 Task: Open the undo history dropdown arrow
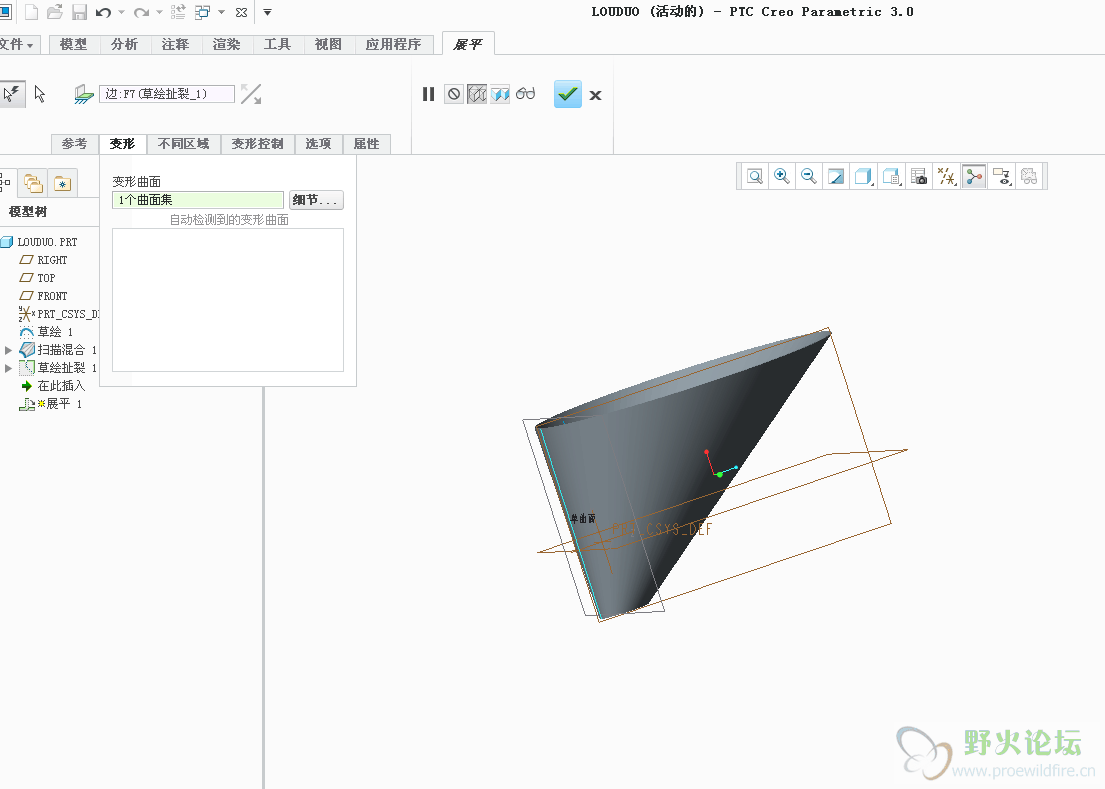pyautogui.click(x=121, y=12)
